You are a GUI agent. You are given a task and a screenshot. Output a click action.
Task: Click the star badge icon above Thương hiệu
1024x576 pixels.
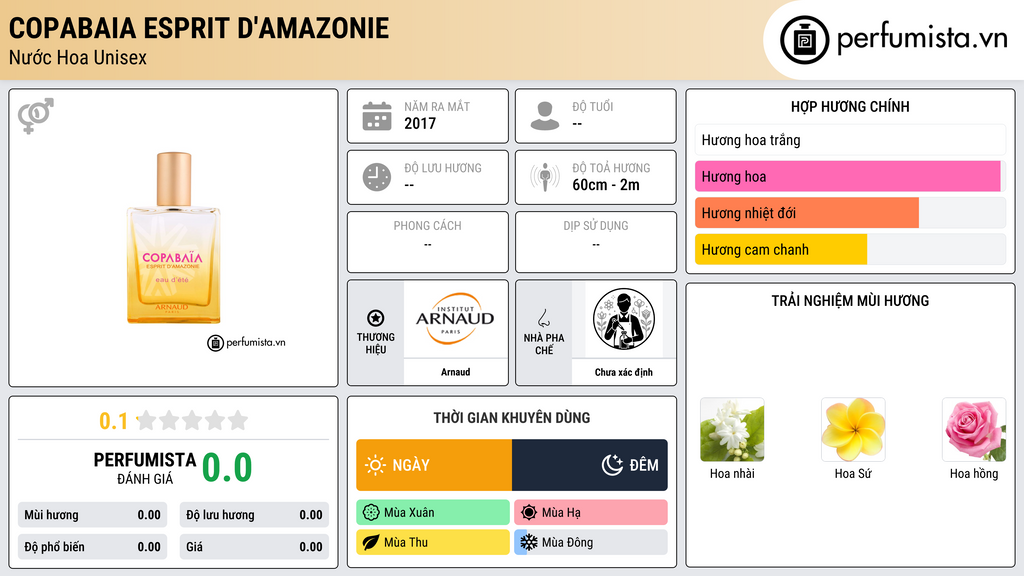(376, 318)
